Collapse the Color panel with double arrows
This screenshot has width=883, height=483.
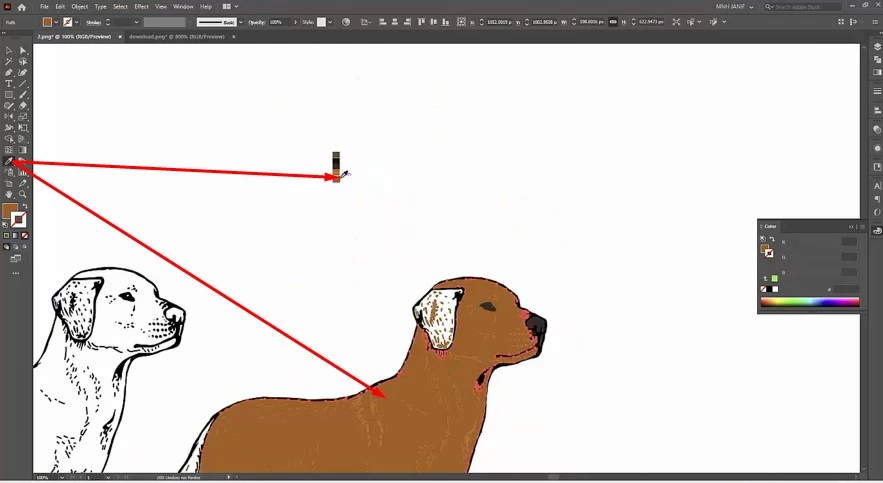coord(851,226)
